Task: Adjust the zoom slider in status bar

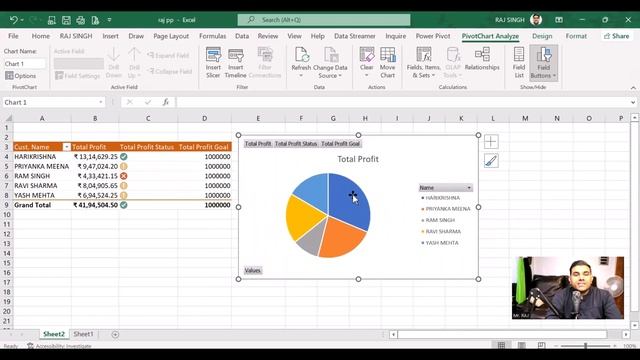Action: (x=585, y=345)
